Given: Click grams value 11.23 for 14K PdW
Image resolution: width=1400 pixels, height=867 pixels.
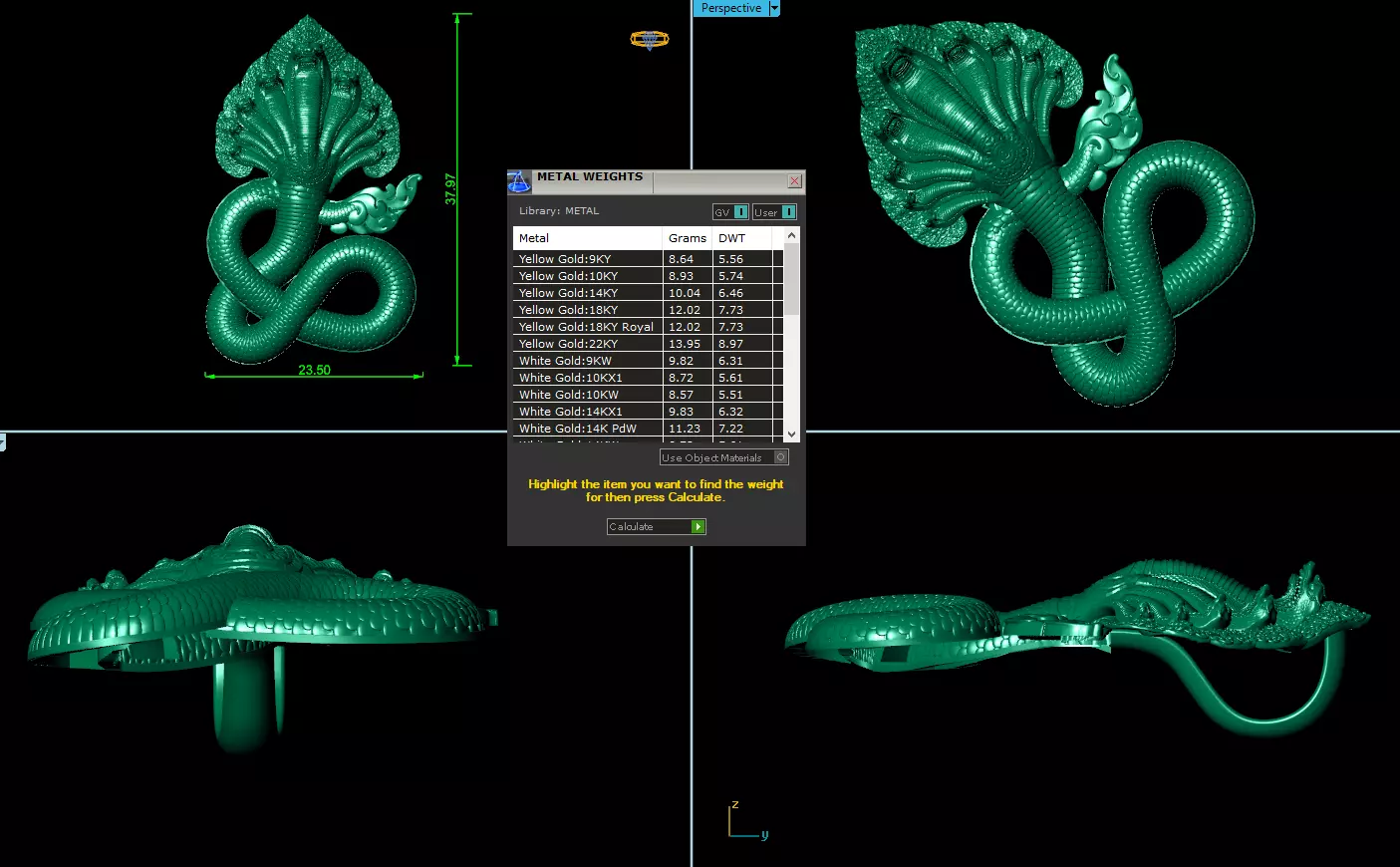Looking at the screenshot, I should pos(685,429).
